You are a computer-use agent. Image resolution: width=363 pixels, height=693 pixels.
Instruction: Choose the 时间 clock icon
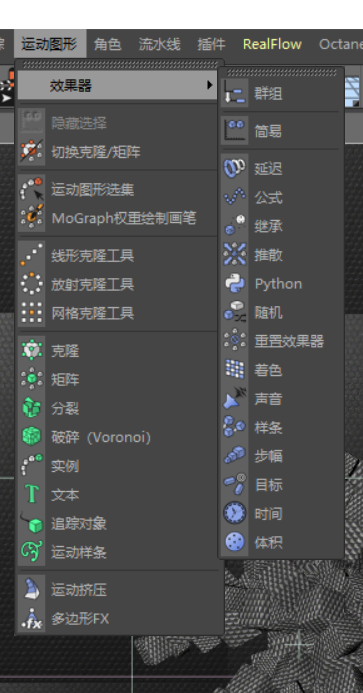[x=235, y=514]
